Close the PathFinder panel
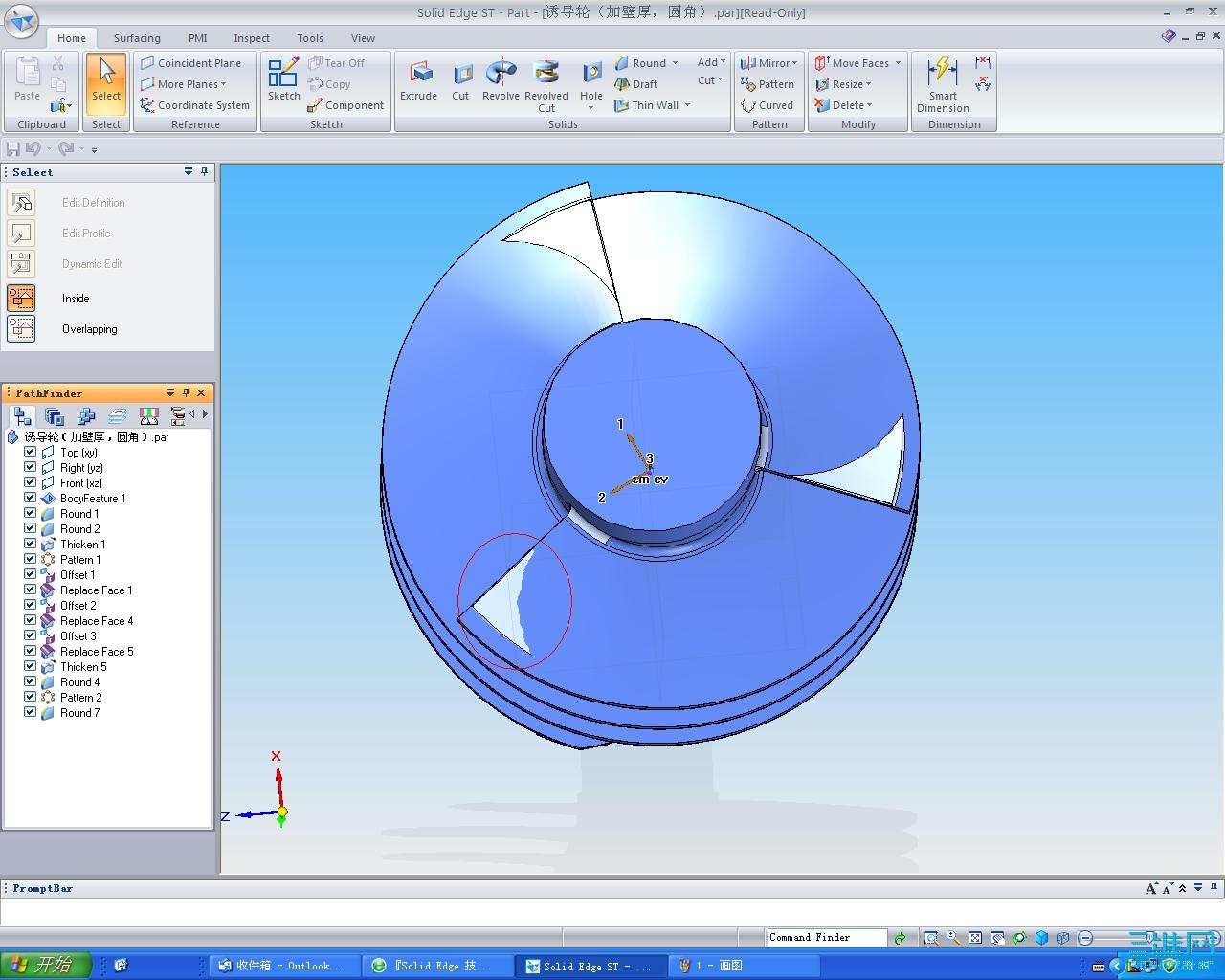Viewport: 1225px width, 980px height. tap(201, 392)
